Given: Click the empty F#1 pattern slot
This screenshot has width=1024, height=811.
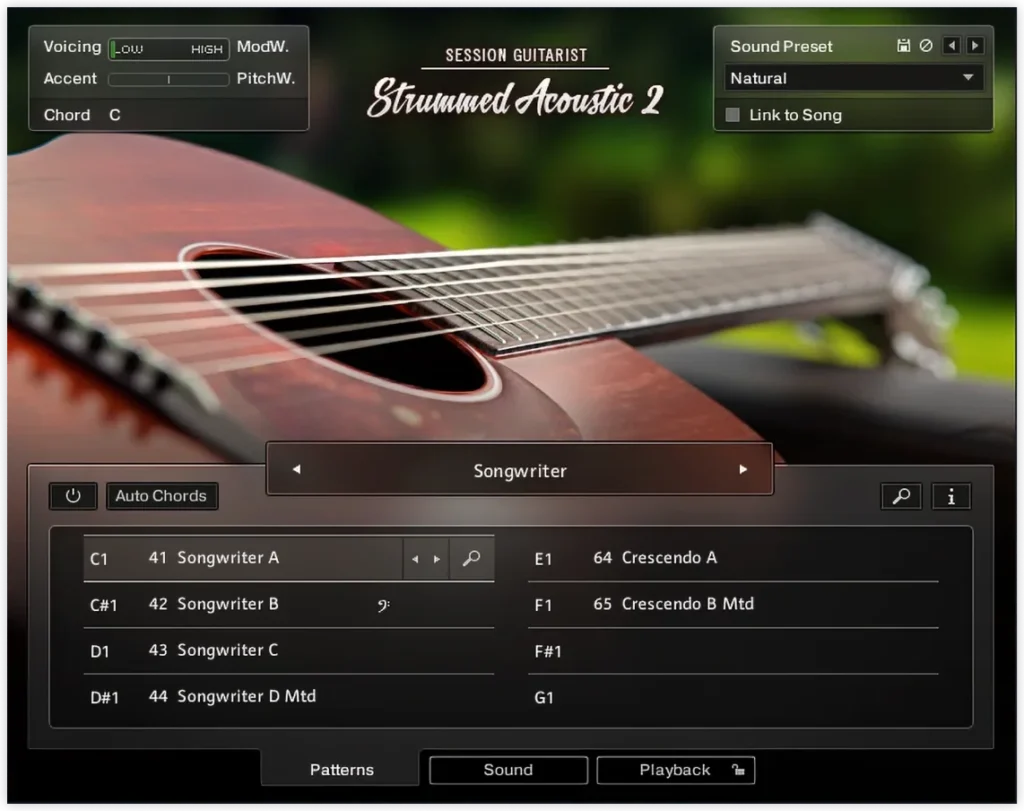Looking at the screenshot, I should [x=733, y=651].
